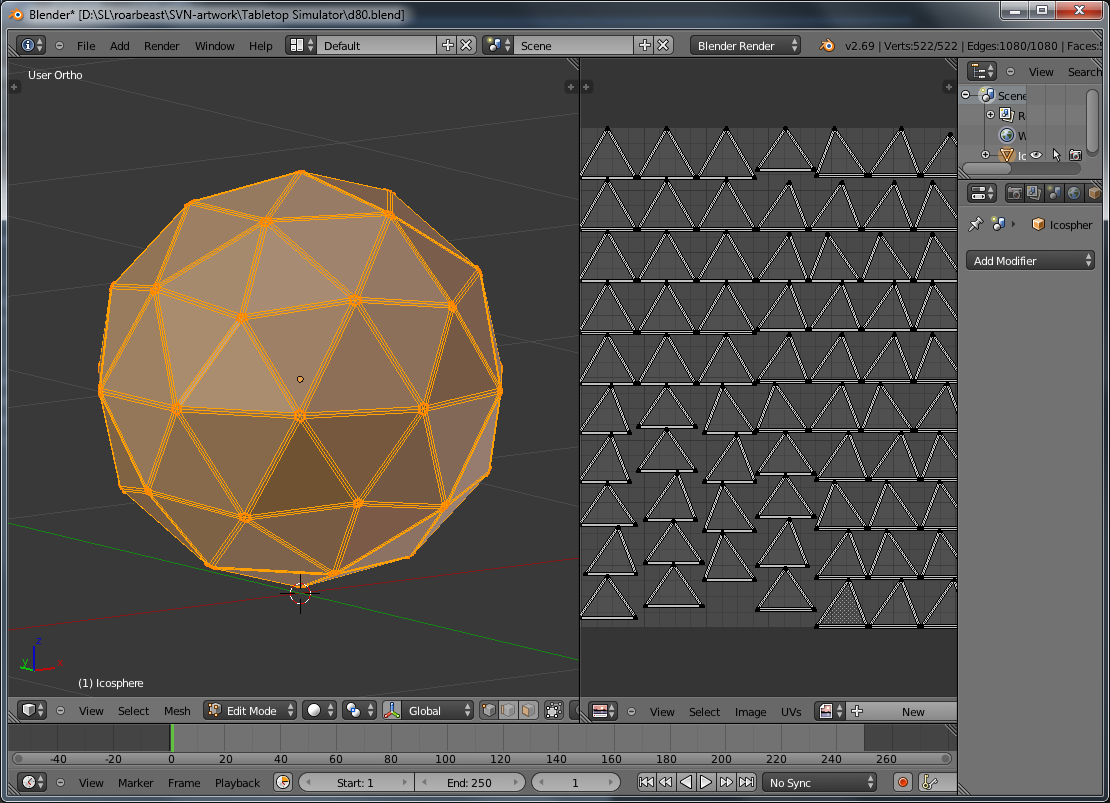Switch to face select mode

click(527, 711)
